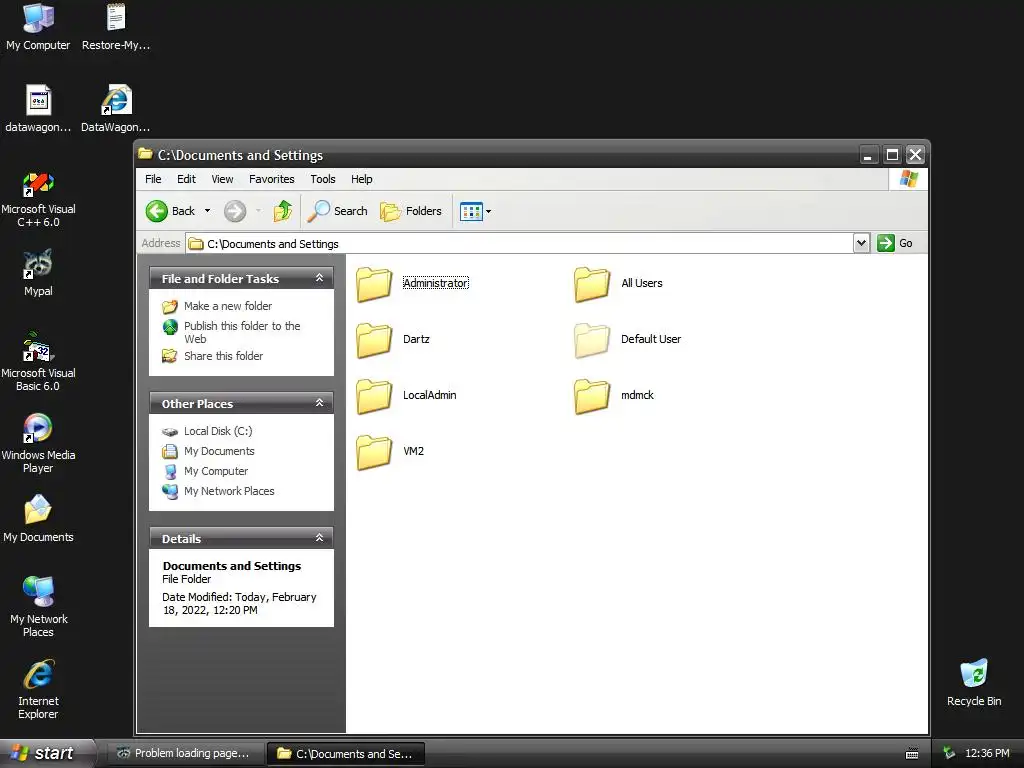Open the Search pane
This screenshot has width=1024, height=768.
(x=338, y=211)
